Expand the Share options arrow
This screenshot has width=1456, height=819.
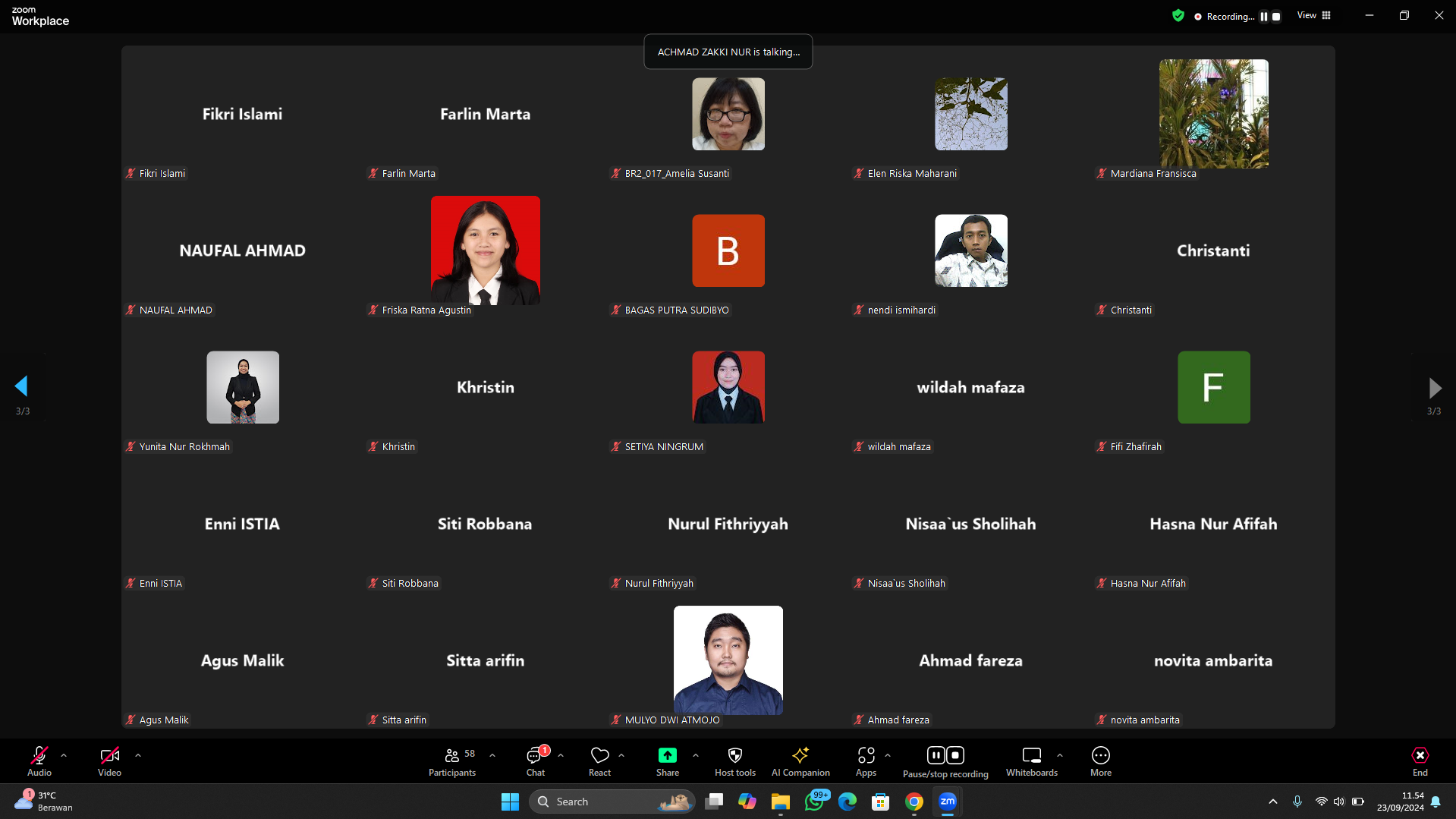[696, 755]
